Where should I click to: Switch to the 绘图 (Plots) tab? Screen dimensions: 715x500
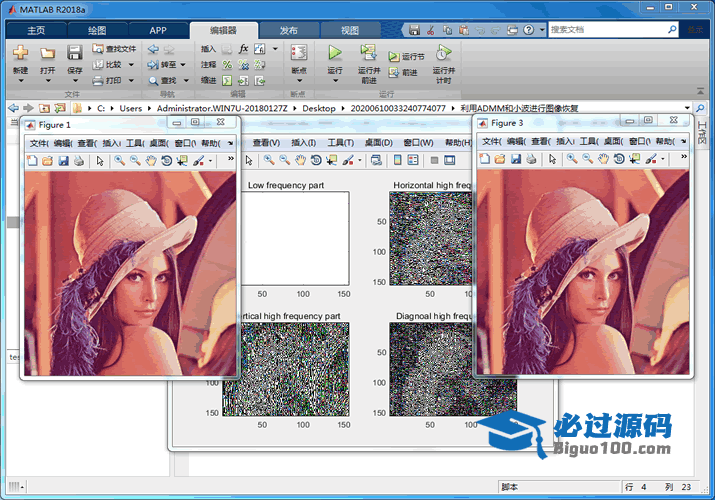coord(97,31)
